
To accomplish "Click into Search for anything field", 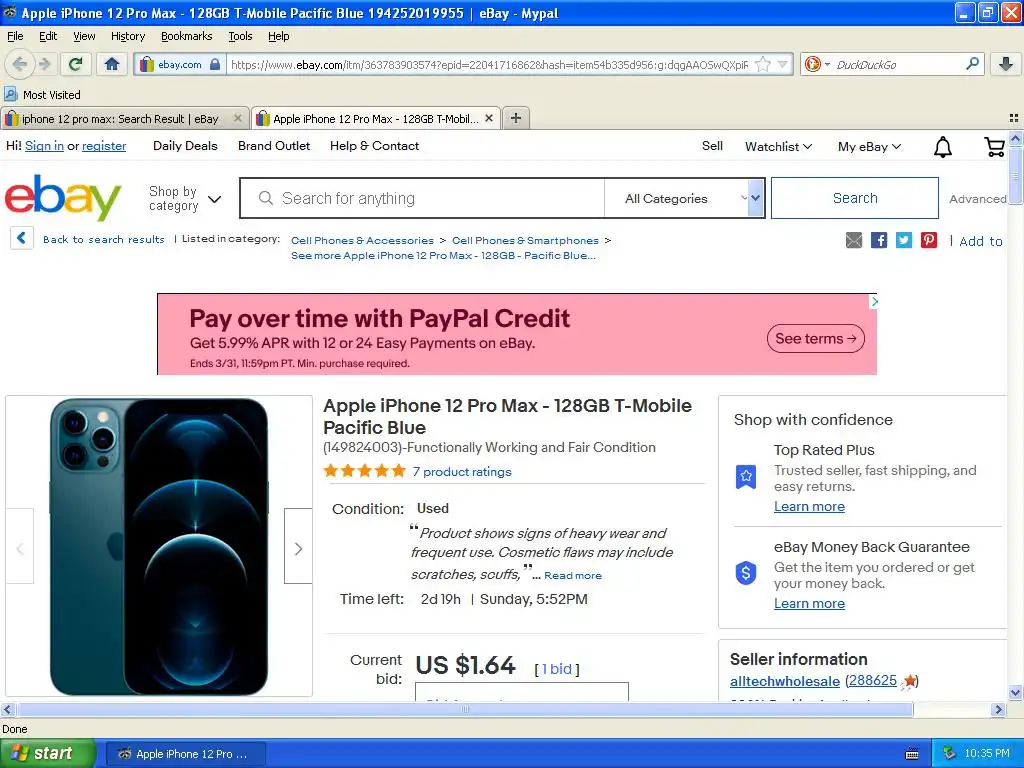I will (423, 199).
